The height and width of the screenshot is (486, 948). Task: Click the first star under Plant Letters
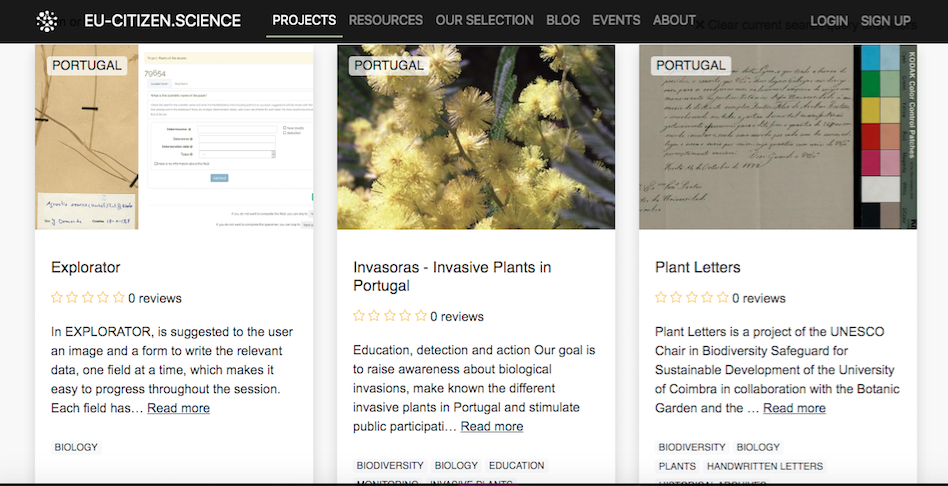point(661,298)
